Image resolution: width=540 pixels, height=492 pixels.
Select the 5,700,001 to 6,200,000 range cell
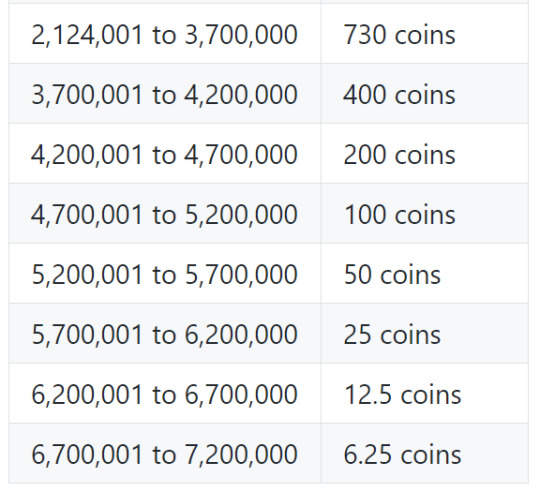[165, 334]
